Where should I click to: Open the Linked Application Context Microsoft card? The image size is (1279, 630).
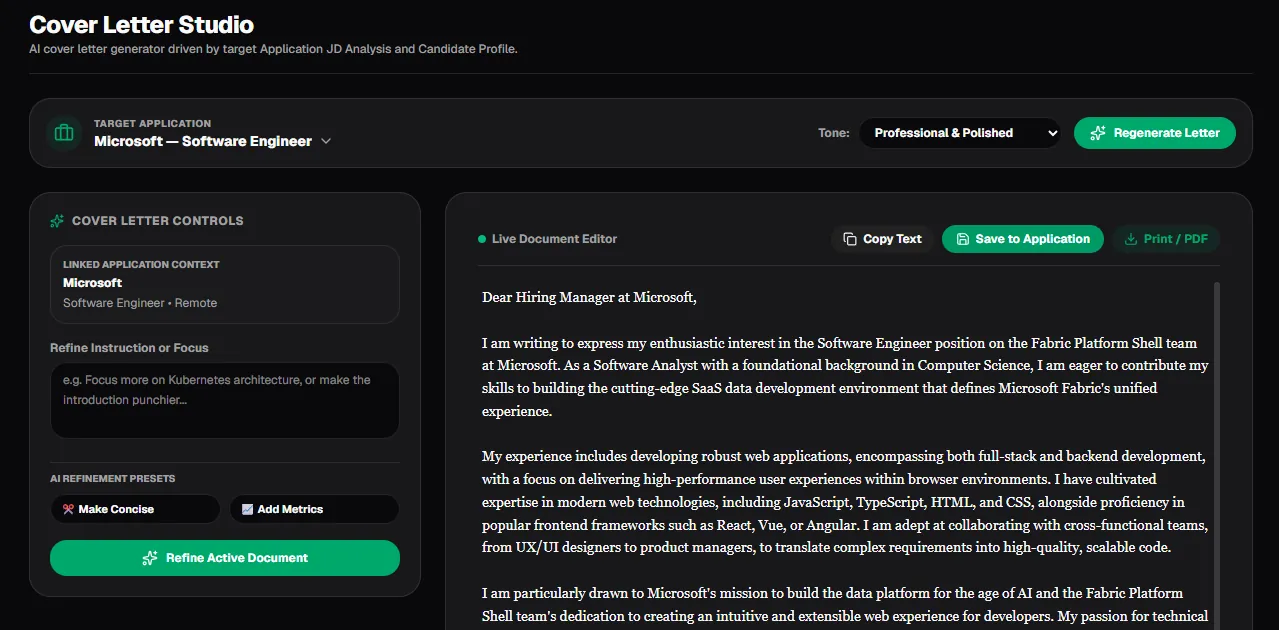225,285
